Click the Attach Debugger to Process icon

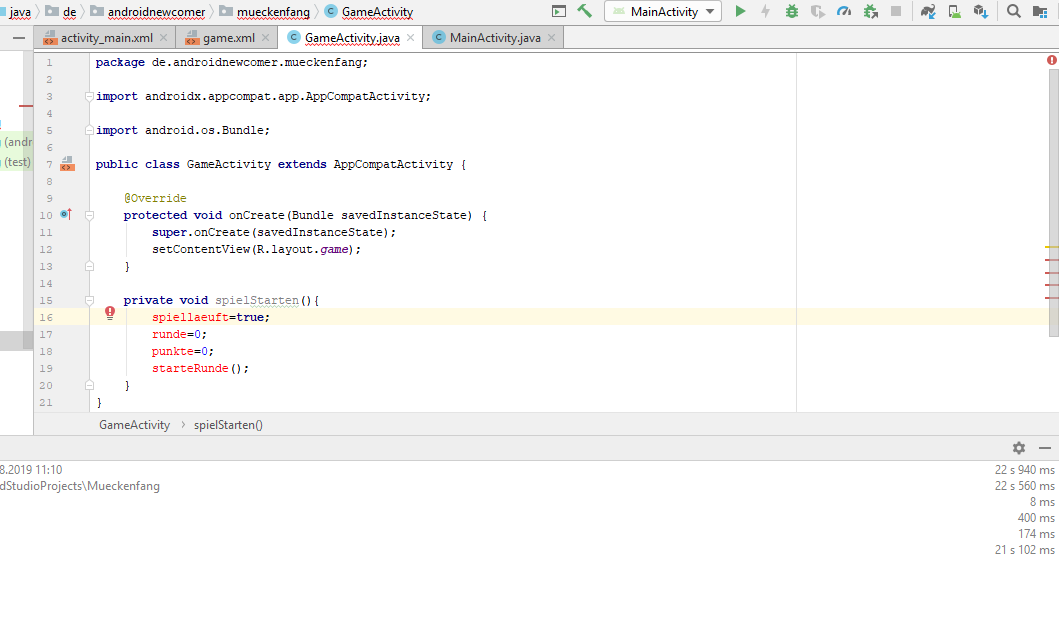point(870,11)
